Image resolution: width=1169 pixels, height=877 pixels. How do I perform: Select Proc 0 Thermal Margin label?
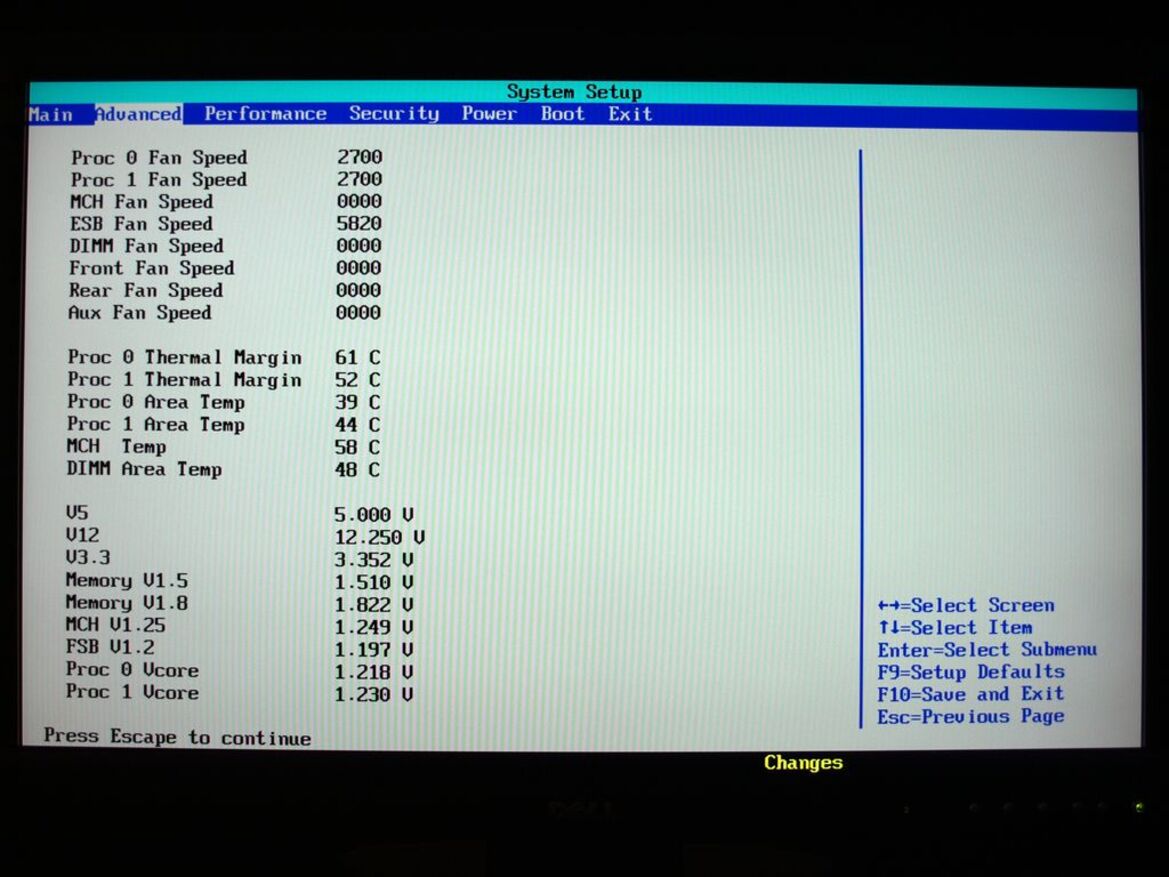tap(185, 357)
